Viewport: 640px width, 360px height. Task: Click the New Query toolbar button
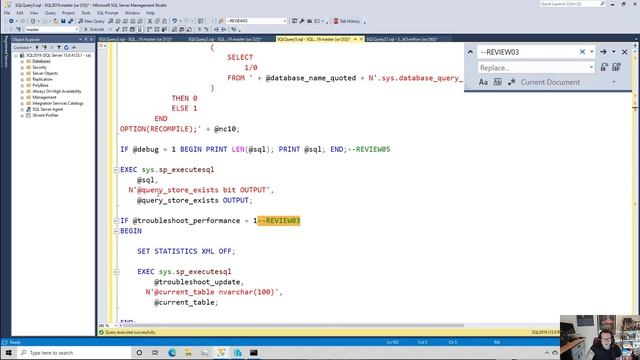pos(91,21)
